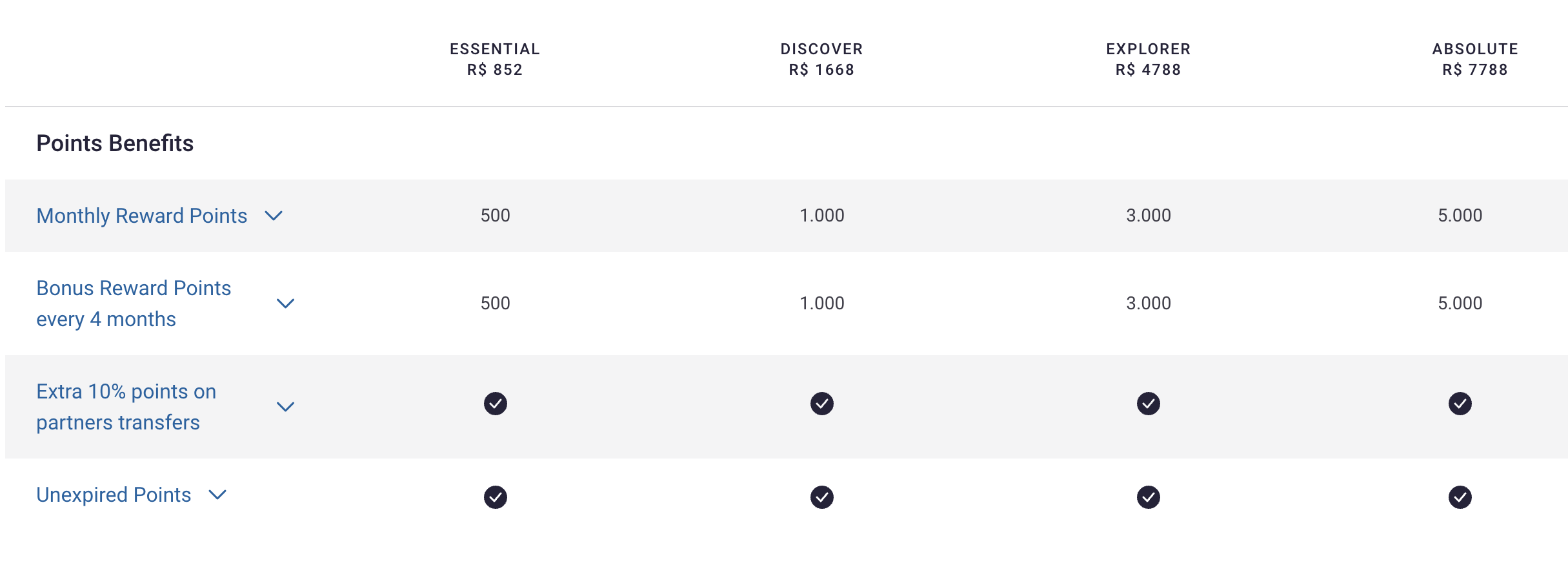This screenshot has width=1568, height=567.
Task: Open Bonus Reward Points every 4 months link
Action: [134, 304]
